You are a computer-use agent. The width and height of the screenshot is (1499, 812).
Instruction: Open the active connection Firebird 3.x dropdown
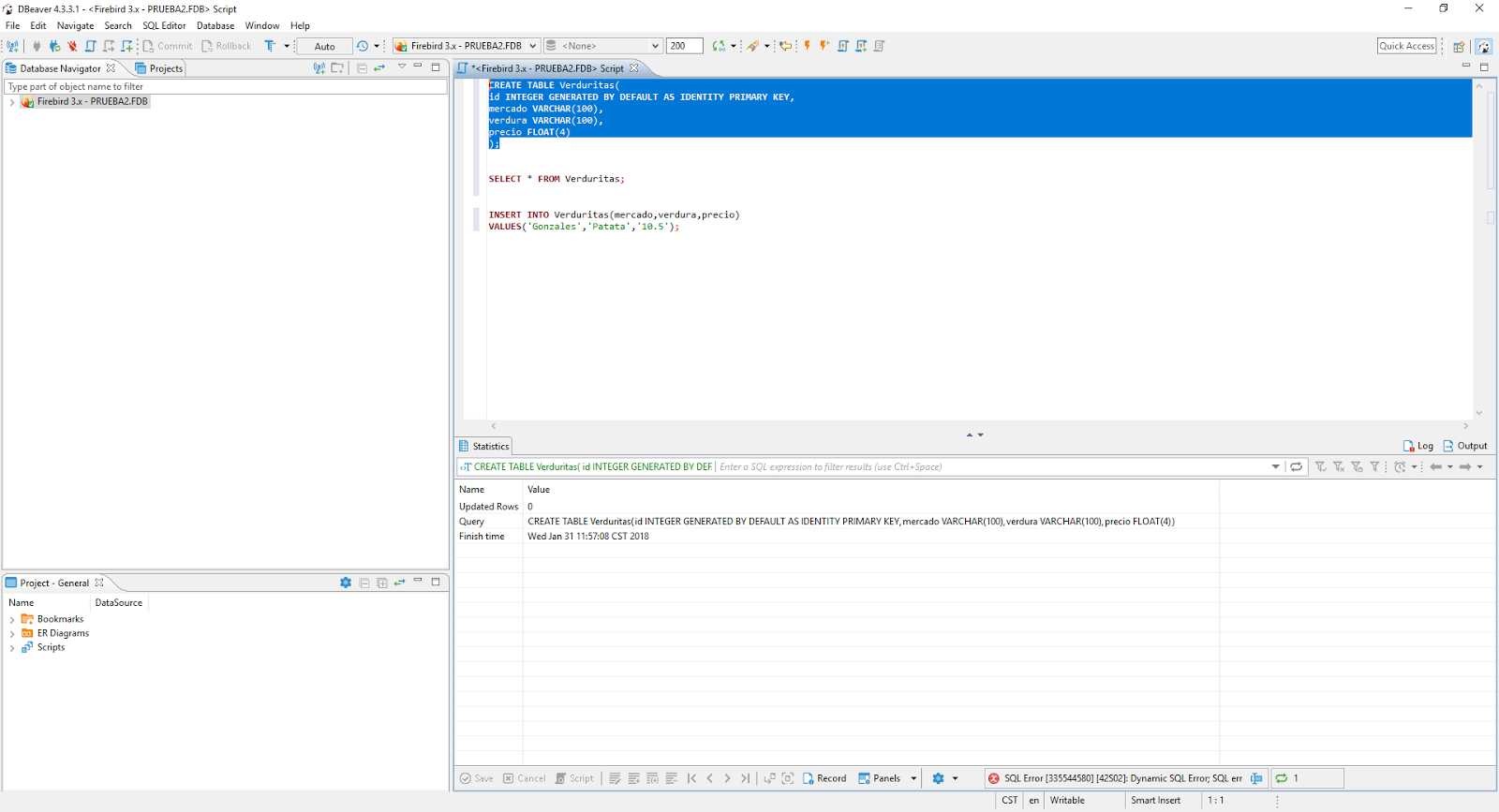[466, 46]
